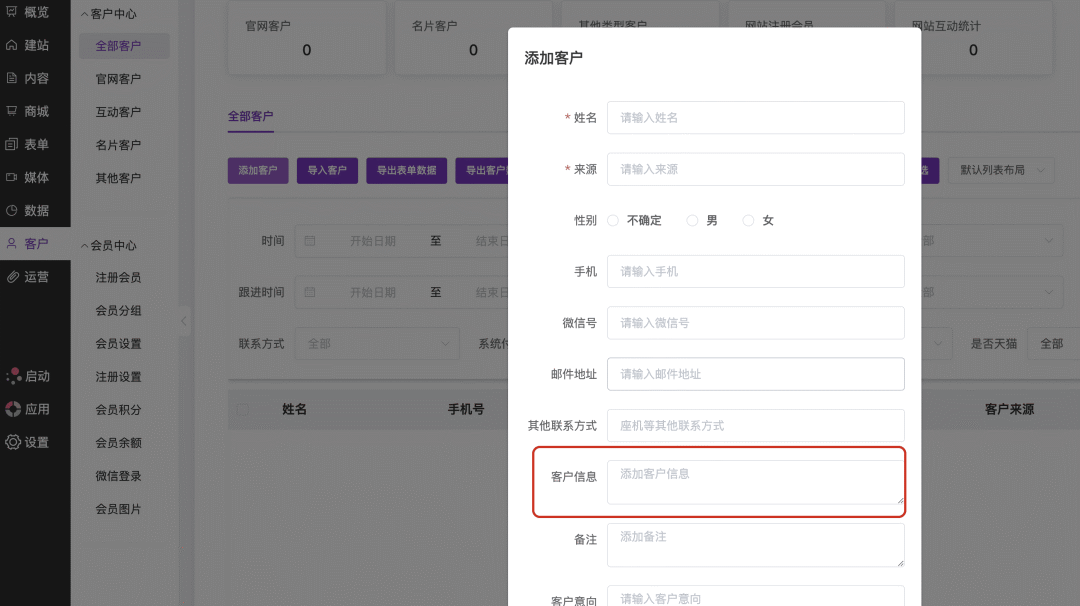1080x606 pixels.
Task: Click the 姓名 name input field
Action: pyautogui.click(x=755, y=117)
